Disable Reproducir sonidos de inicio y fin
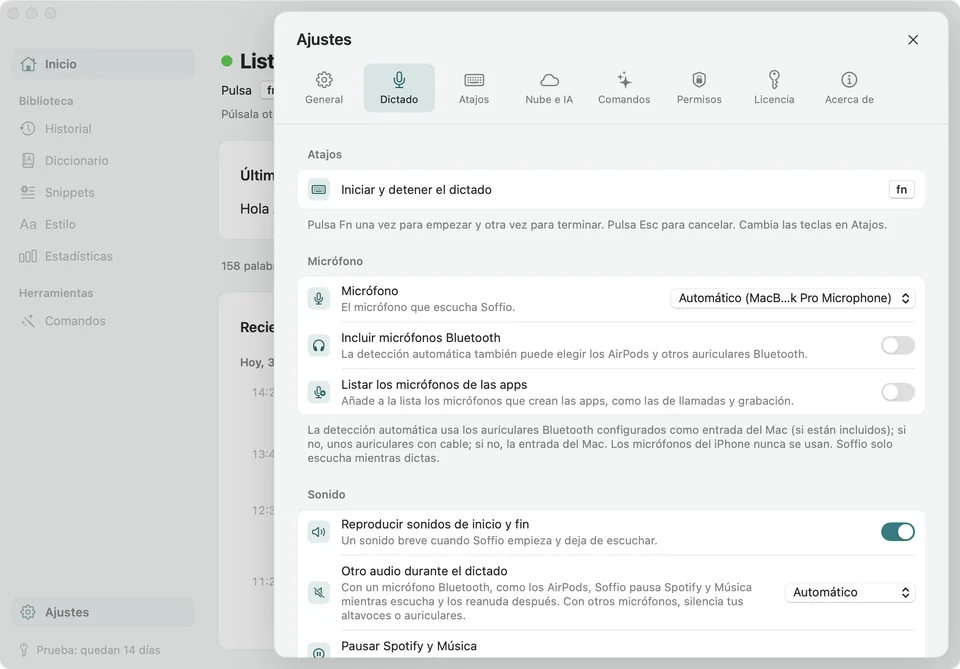The image size is (960, 669). [898, 532]
